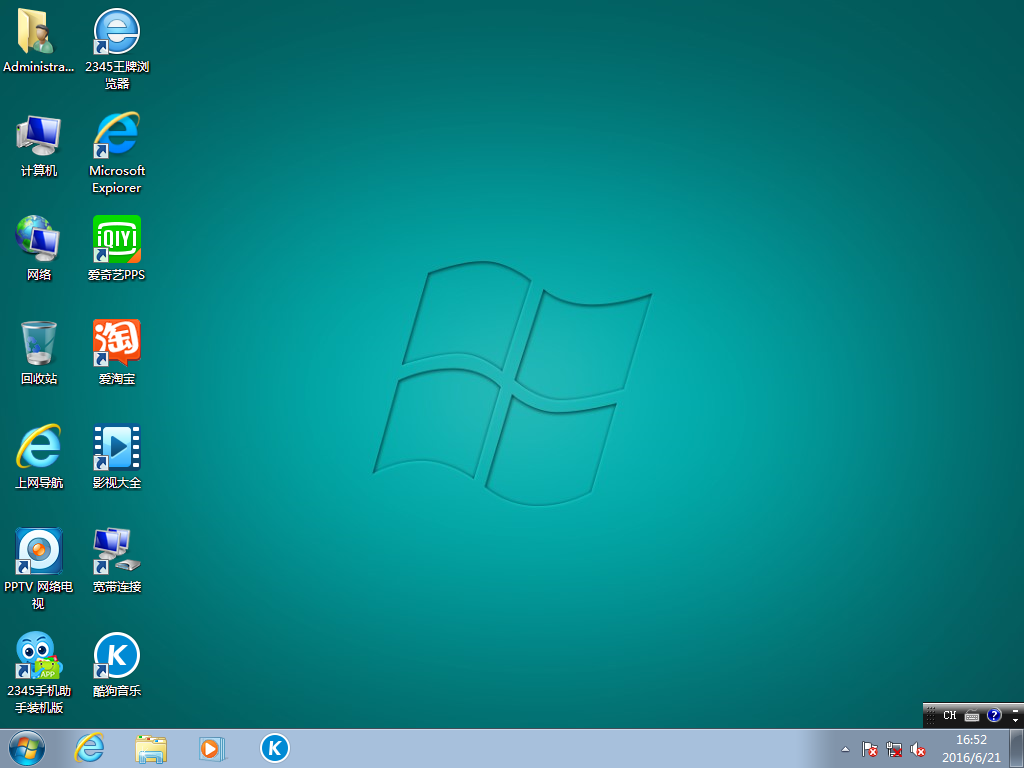
Task: Select the PPTV 网络电视 shortcut icon
Action: [39, 569]
